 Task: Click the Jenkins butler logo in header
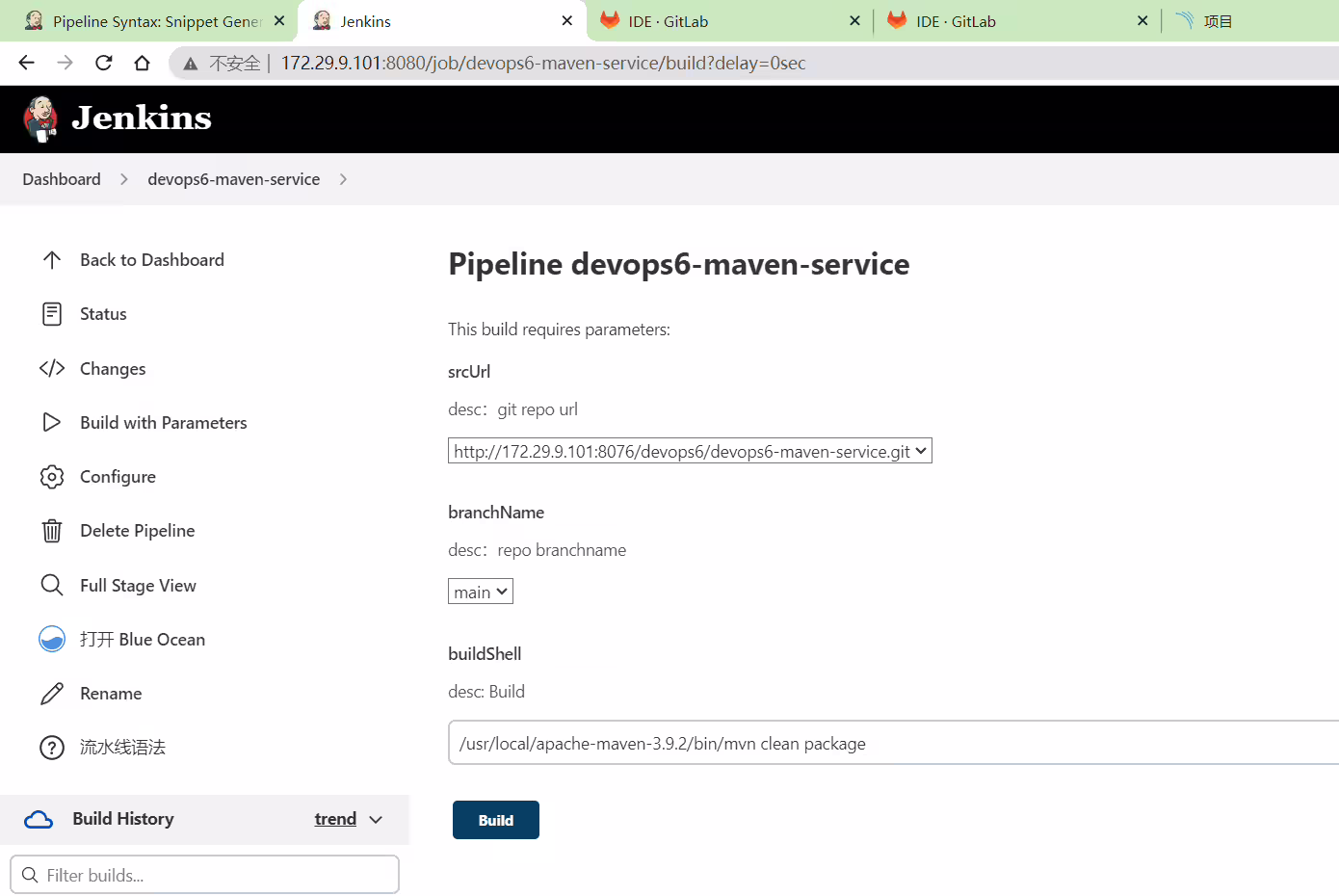pyautogui.click(x=40, y=119)
